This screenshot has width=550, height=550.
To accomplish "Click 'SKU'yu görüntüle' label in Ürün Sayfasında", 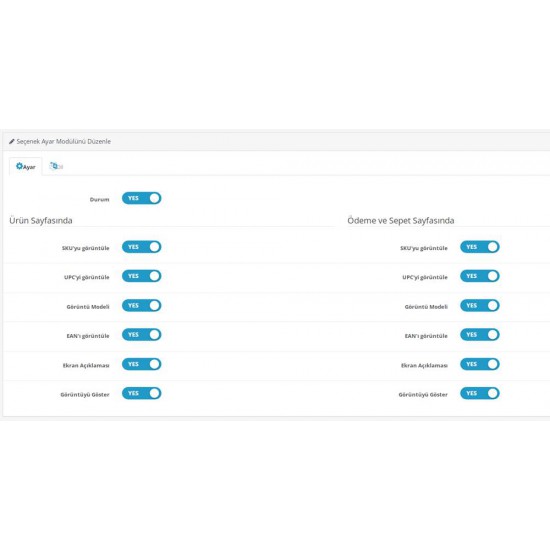I will (86, 248).
